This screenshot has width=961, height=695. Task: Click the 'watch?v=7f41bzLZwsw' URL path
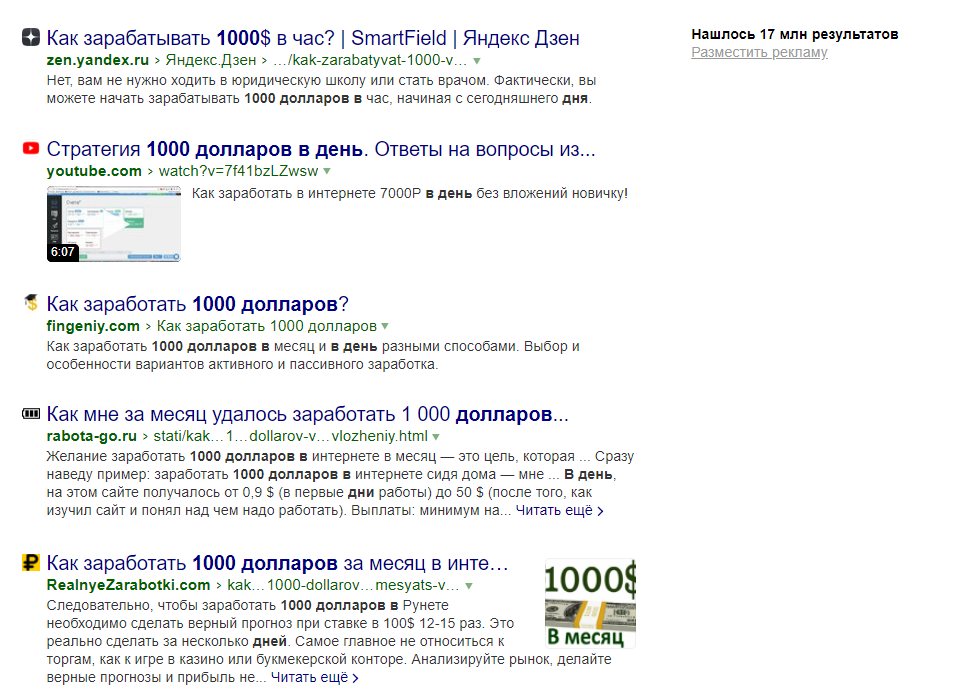[x=238, y=171]
